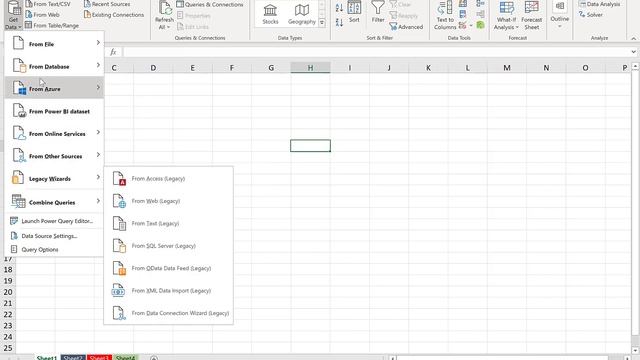The height and width of the screenshot is (360, 640).
Task: Click From Text/CSV icon
Action: [x=29, y=4]
